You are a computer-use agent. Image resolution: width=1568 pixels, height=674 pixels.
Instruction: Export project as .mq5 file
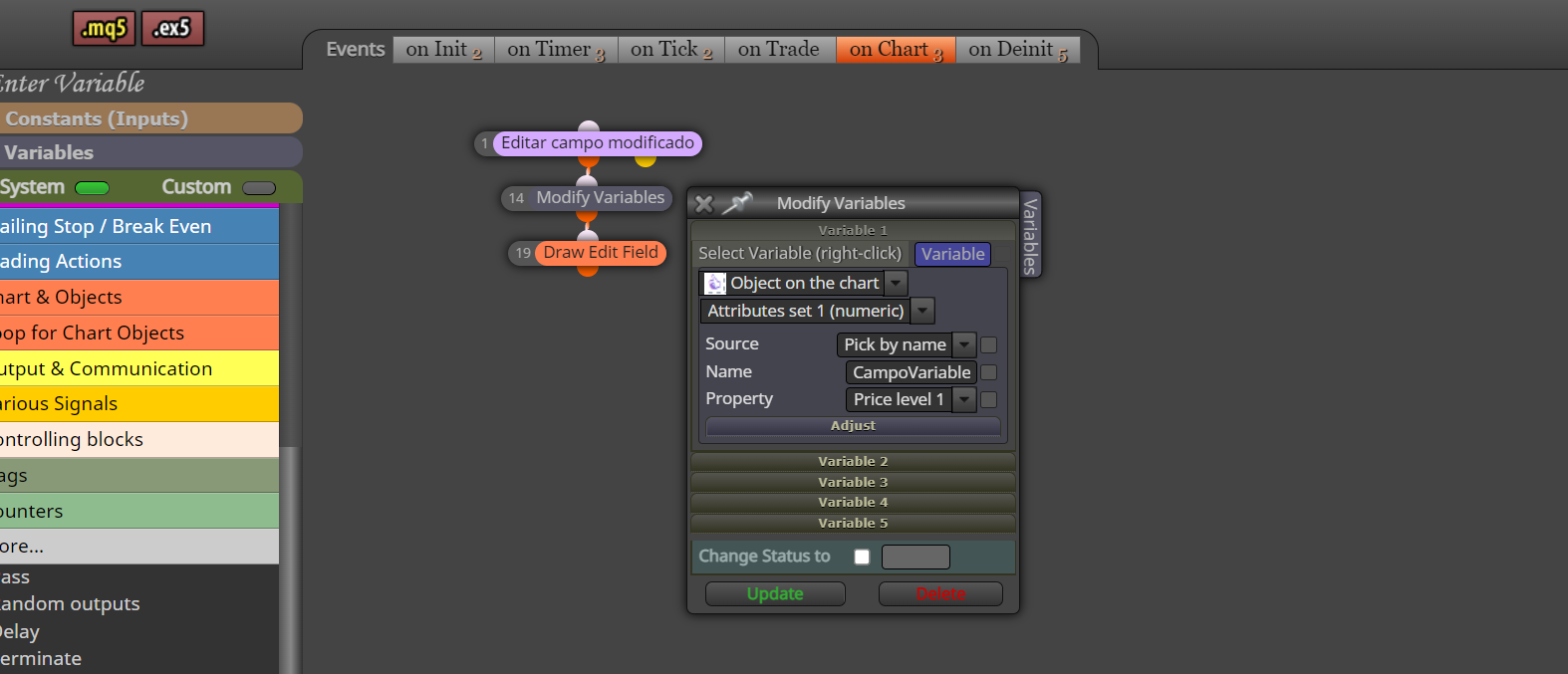point(104,29)
